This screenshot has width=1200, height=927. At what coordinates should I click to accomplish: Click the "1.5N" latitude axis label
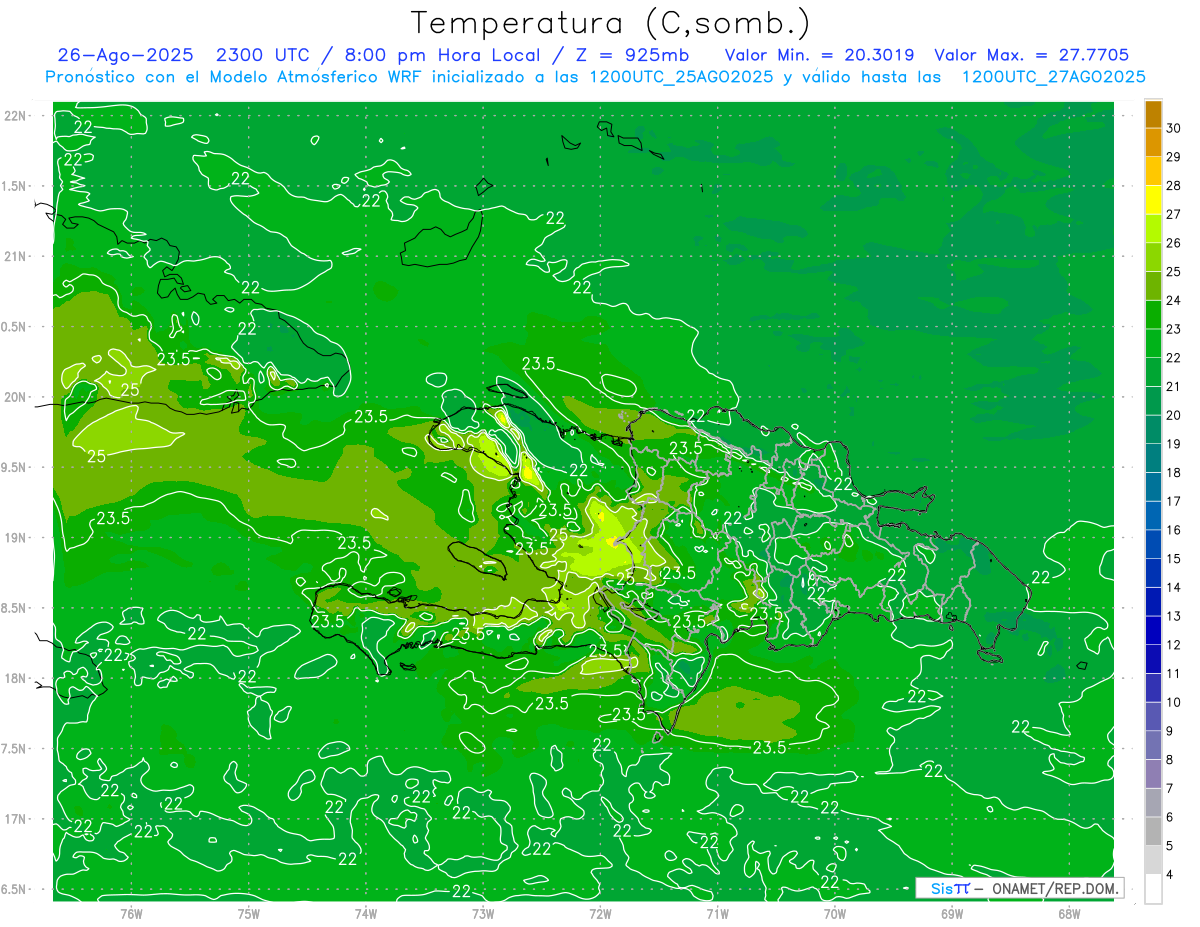[14, 187]
